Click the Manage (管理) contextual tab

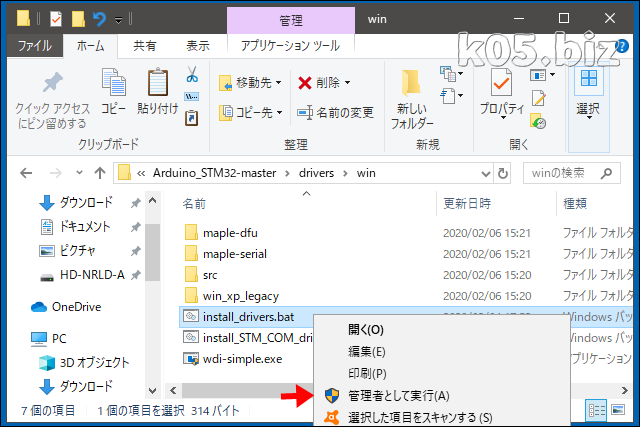(x=291, y=20)
